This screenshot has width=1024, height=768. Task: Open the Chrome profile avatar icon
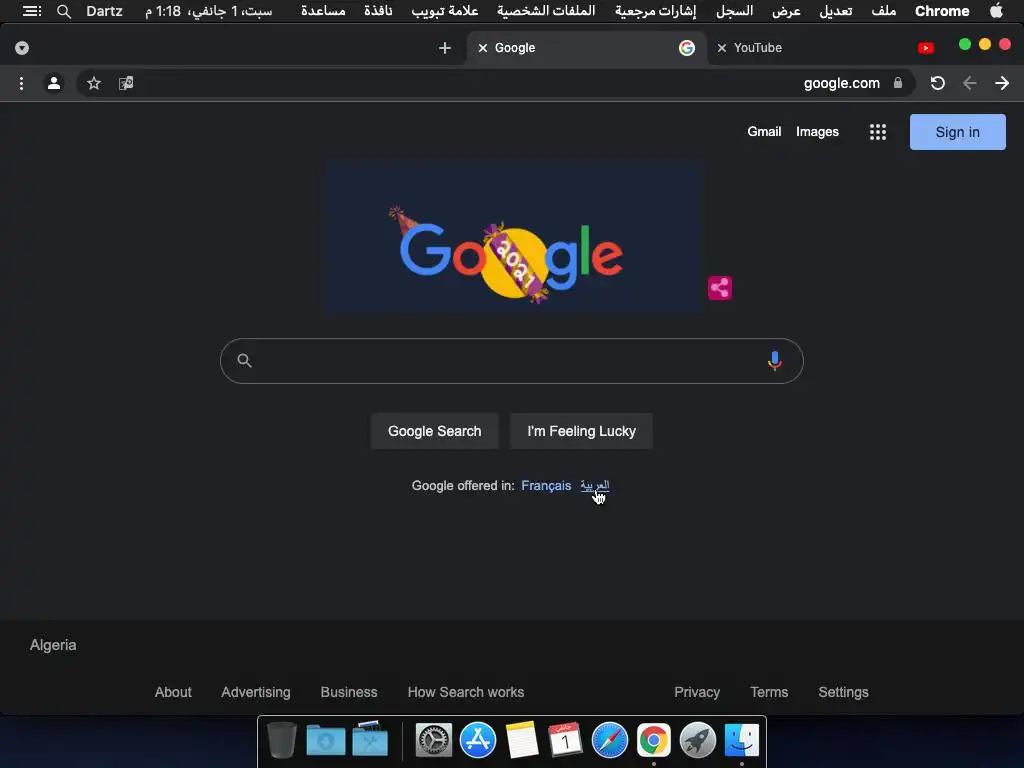point(54,83)
